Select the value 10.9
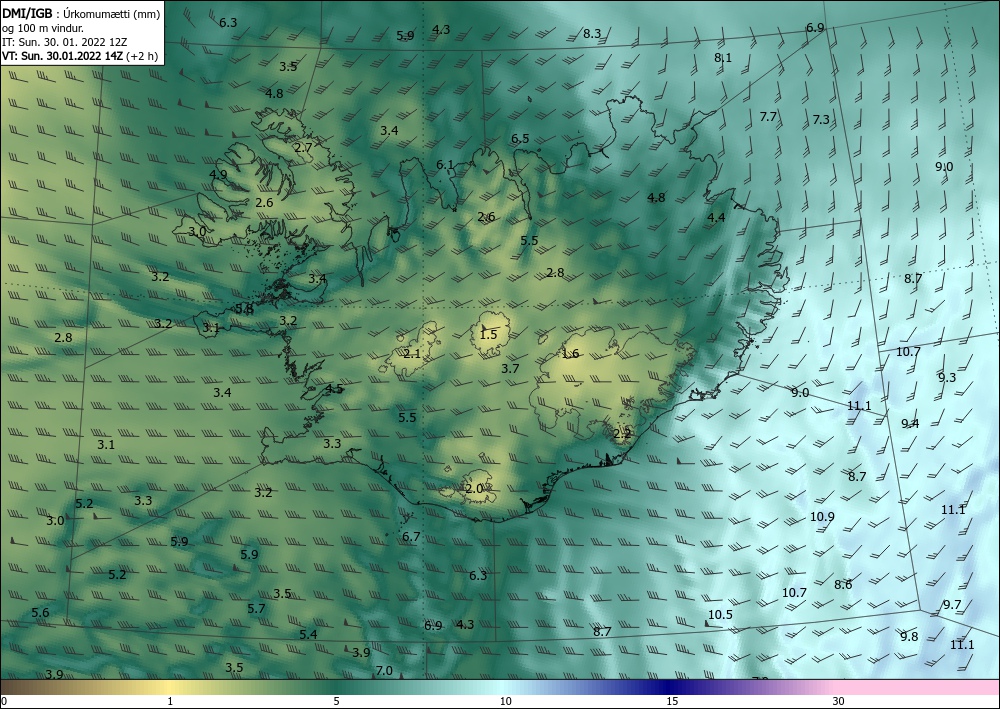Screen dimensions: 1000x709 (822, 517)
